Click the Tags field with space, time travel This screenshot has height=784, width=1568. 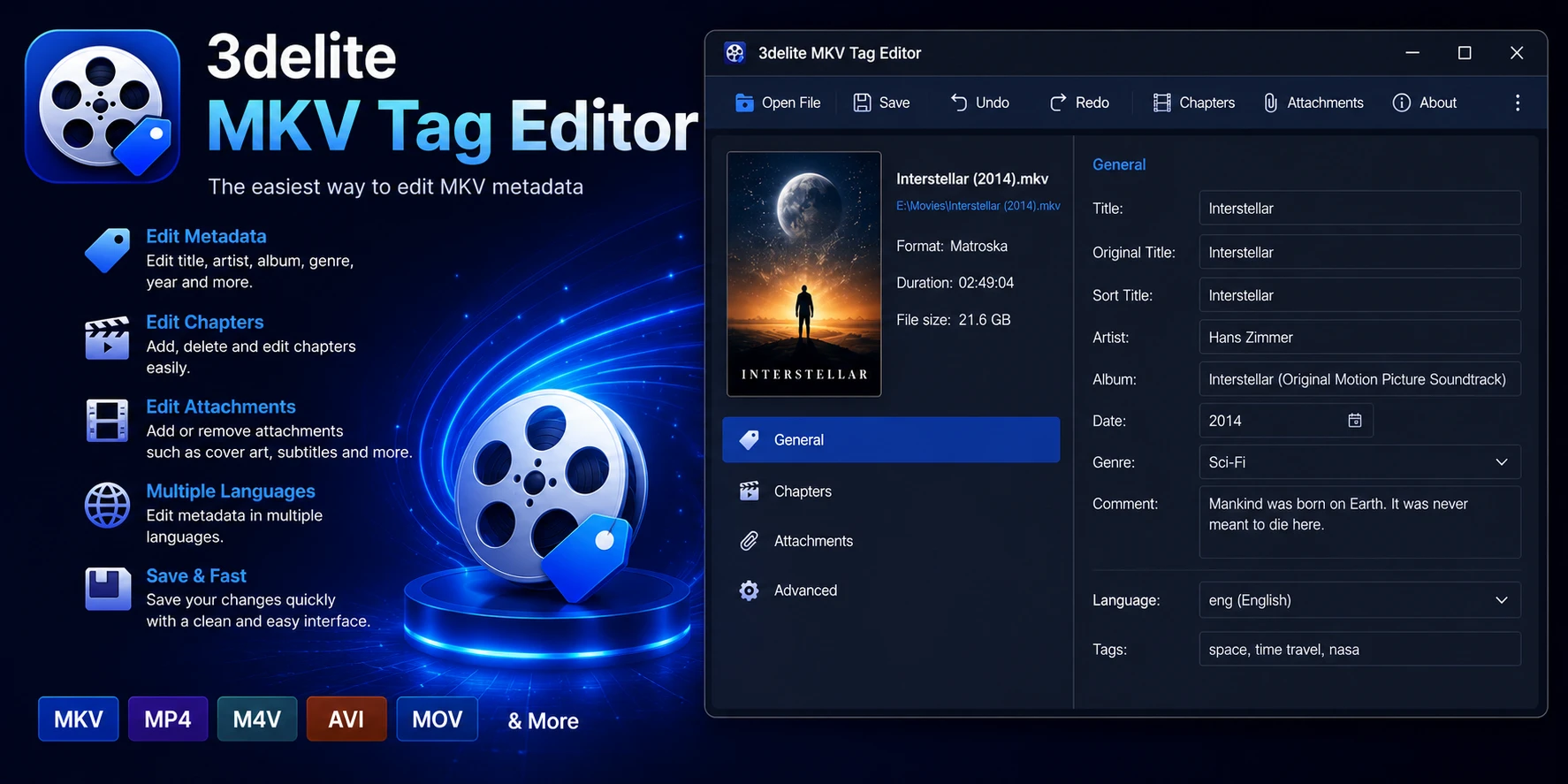tap(1359, 649)
